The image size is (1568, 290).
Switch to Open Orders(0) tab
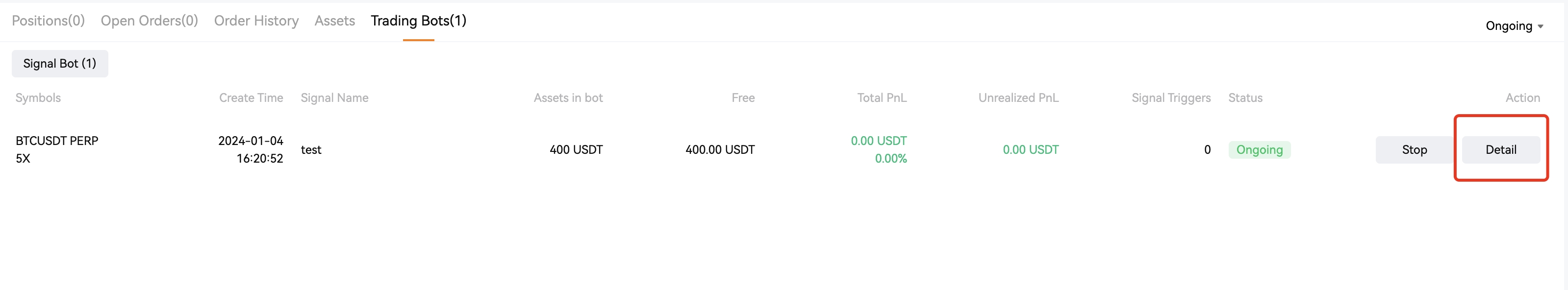coord(149,21)
